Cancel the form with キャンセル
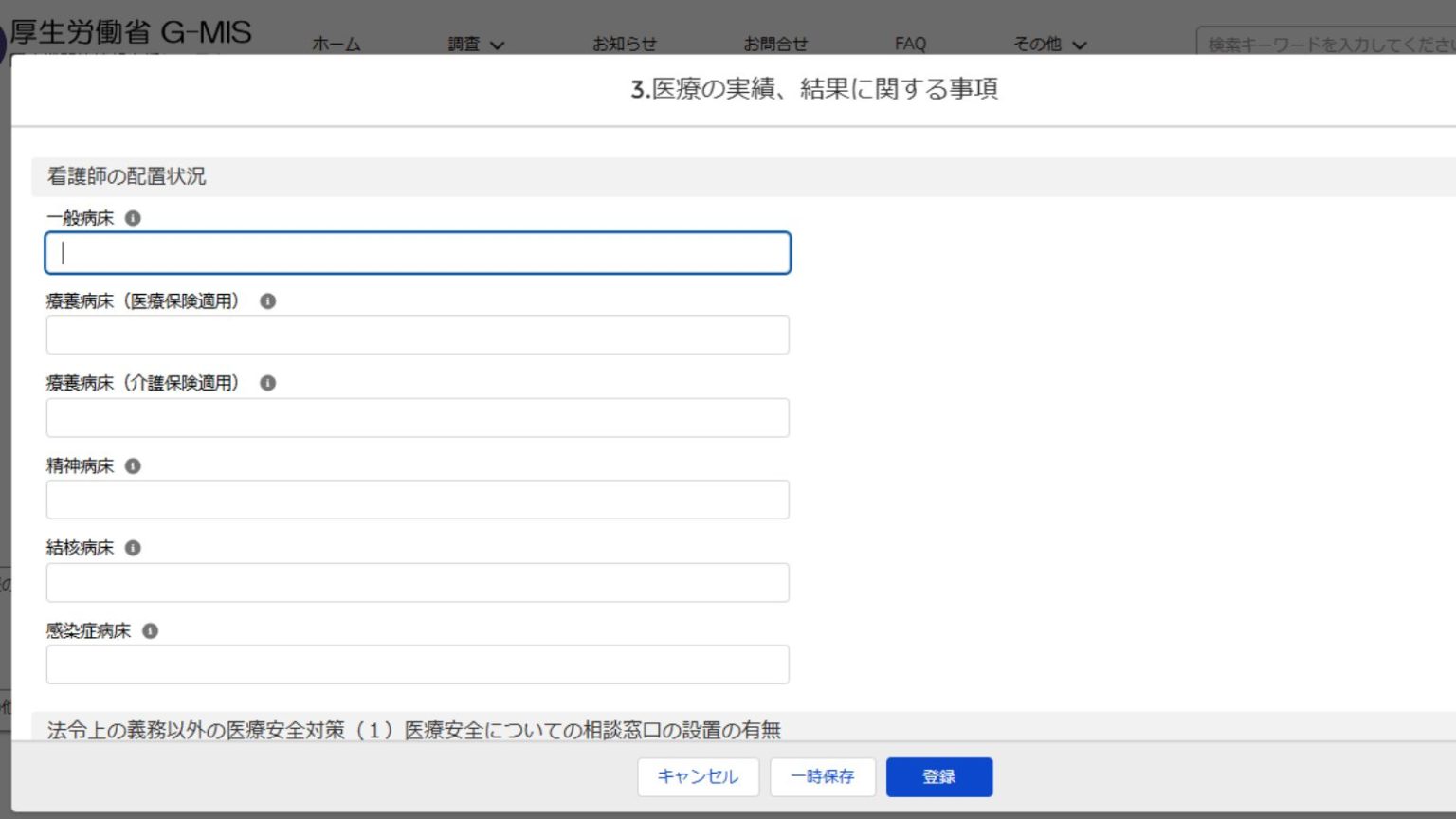This screenshot has width=1456, height=819. [x=699, y=776]
